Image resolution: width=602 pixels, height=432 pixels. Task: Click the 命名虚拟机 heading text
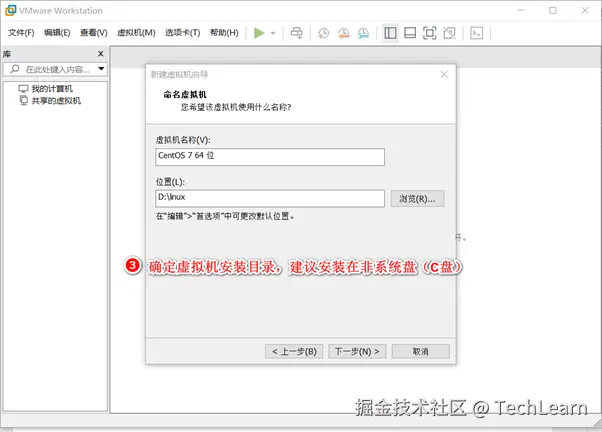click(185, 94)
